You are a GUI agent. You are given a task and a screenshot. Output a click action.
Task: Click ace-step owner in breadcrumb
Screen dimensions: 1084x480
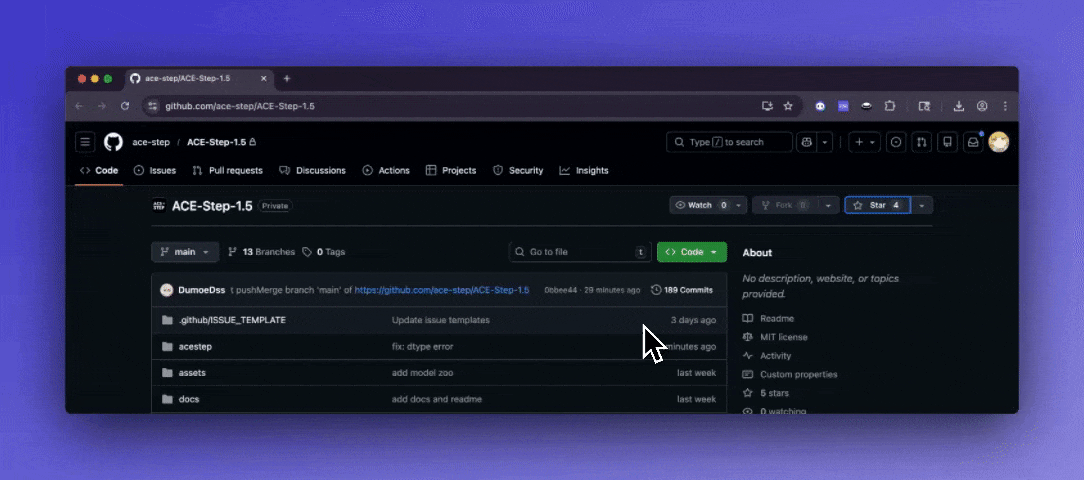tap(151, 142)
